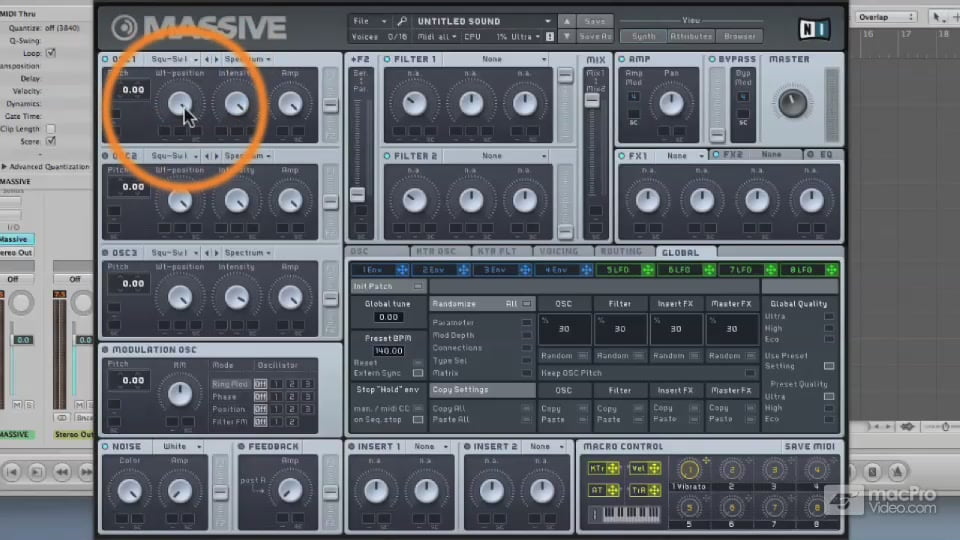Click the Massive logo circle icon
Image resolution: width=960 pixels, height=540 pixels.
tap(124, 28)
